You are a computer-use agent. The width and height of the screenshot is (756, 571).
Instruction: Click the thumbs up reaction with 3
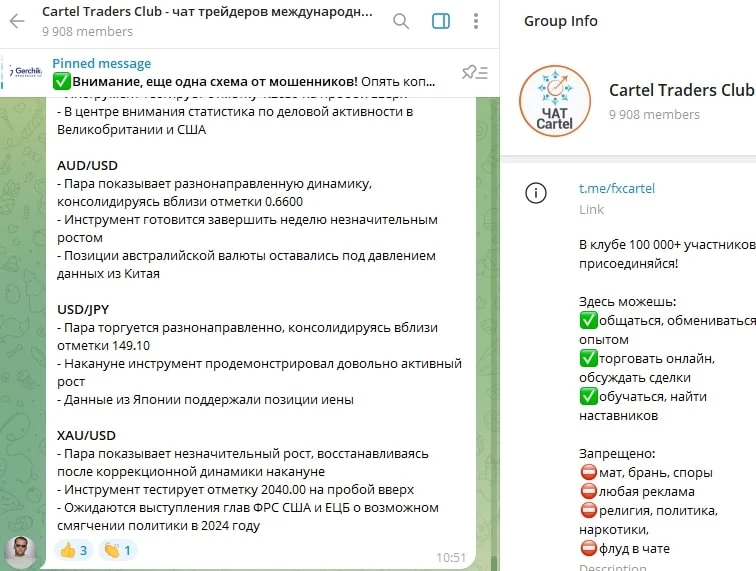click(x=74, y=550)
